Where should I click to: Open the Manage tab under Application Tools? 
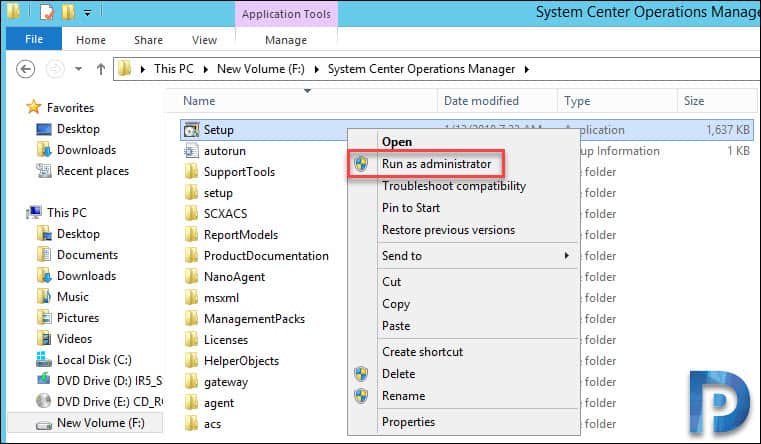coord(286,40)
